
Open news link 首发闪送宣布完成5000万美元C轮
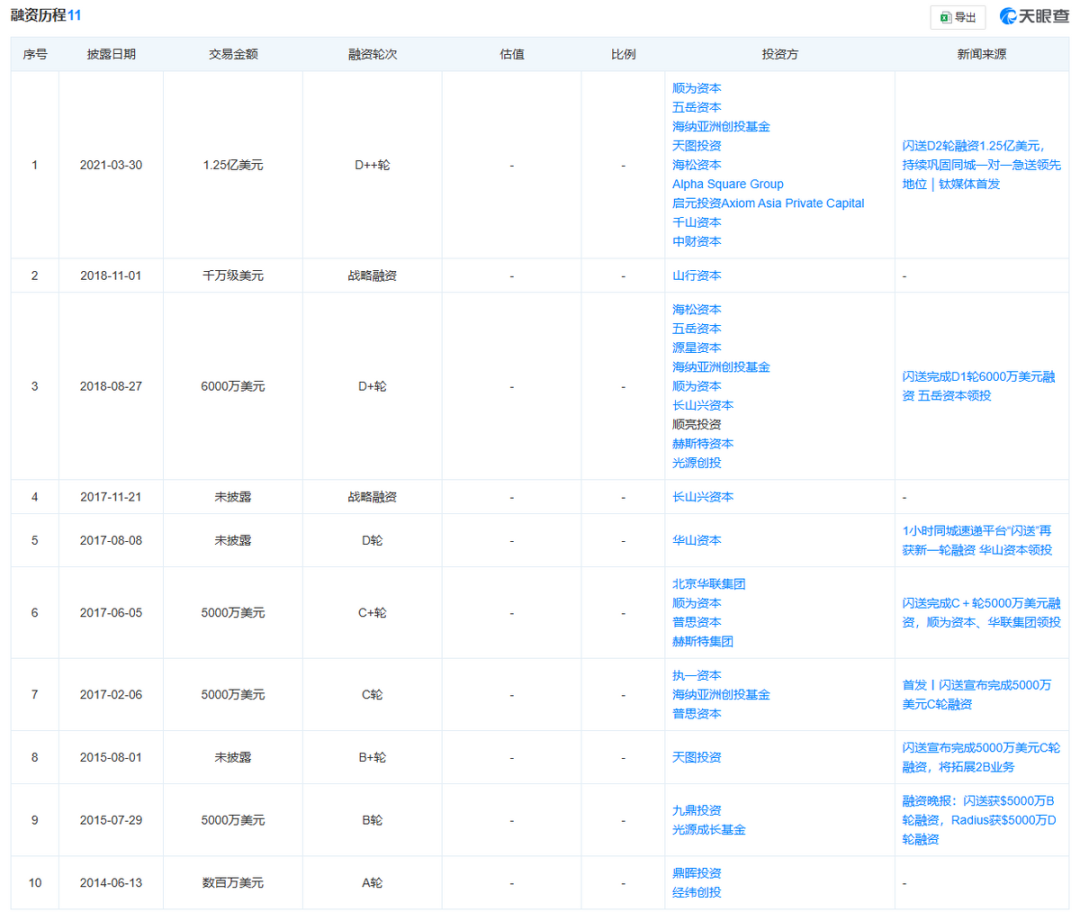coord(977,694)
